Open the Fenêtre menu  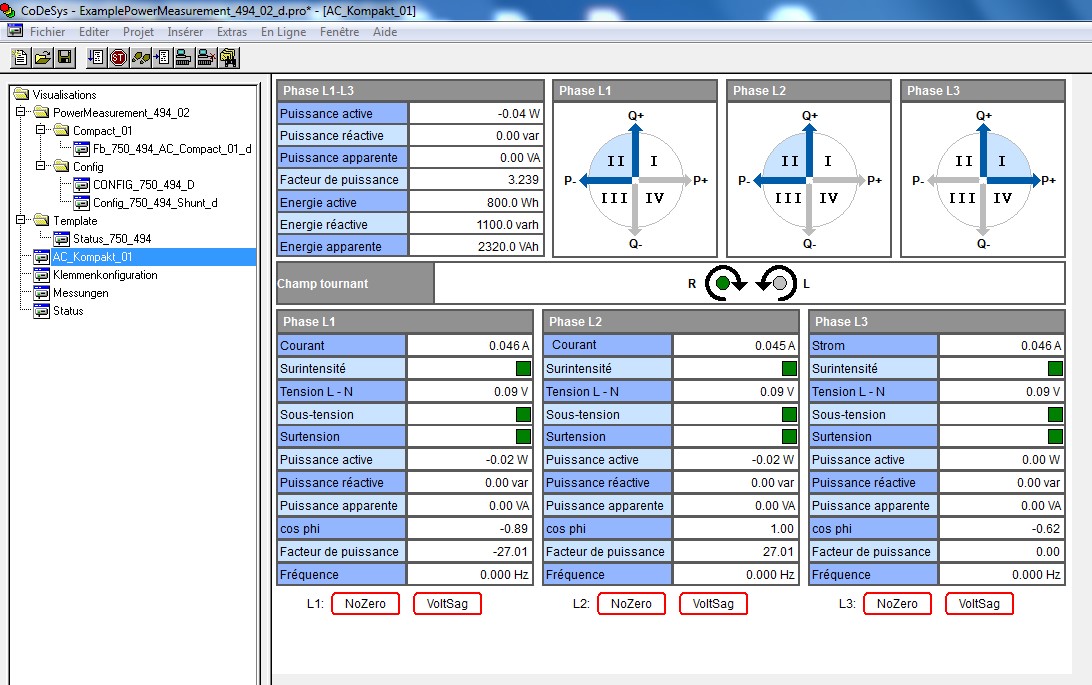click(340, 32)
